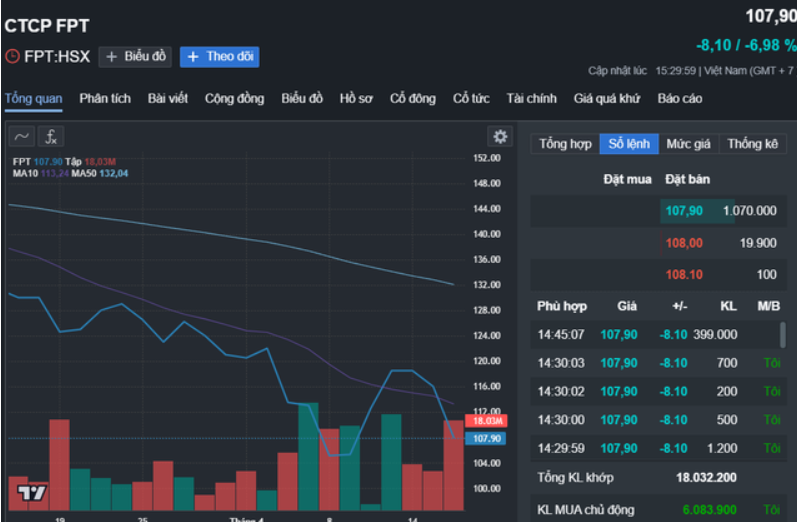Click the FPT 107.90 legend label
Viewport: 797px width, 522px height.
pyautogui.click(x=38, y=162)
